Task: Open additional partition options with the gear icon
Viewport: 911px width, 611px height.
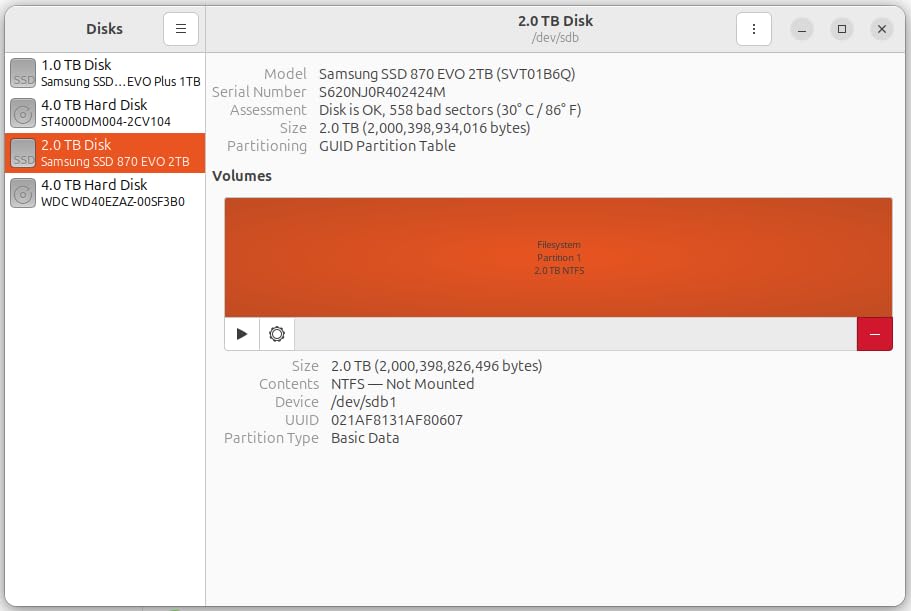Action: [x=277, y=333]
